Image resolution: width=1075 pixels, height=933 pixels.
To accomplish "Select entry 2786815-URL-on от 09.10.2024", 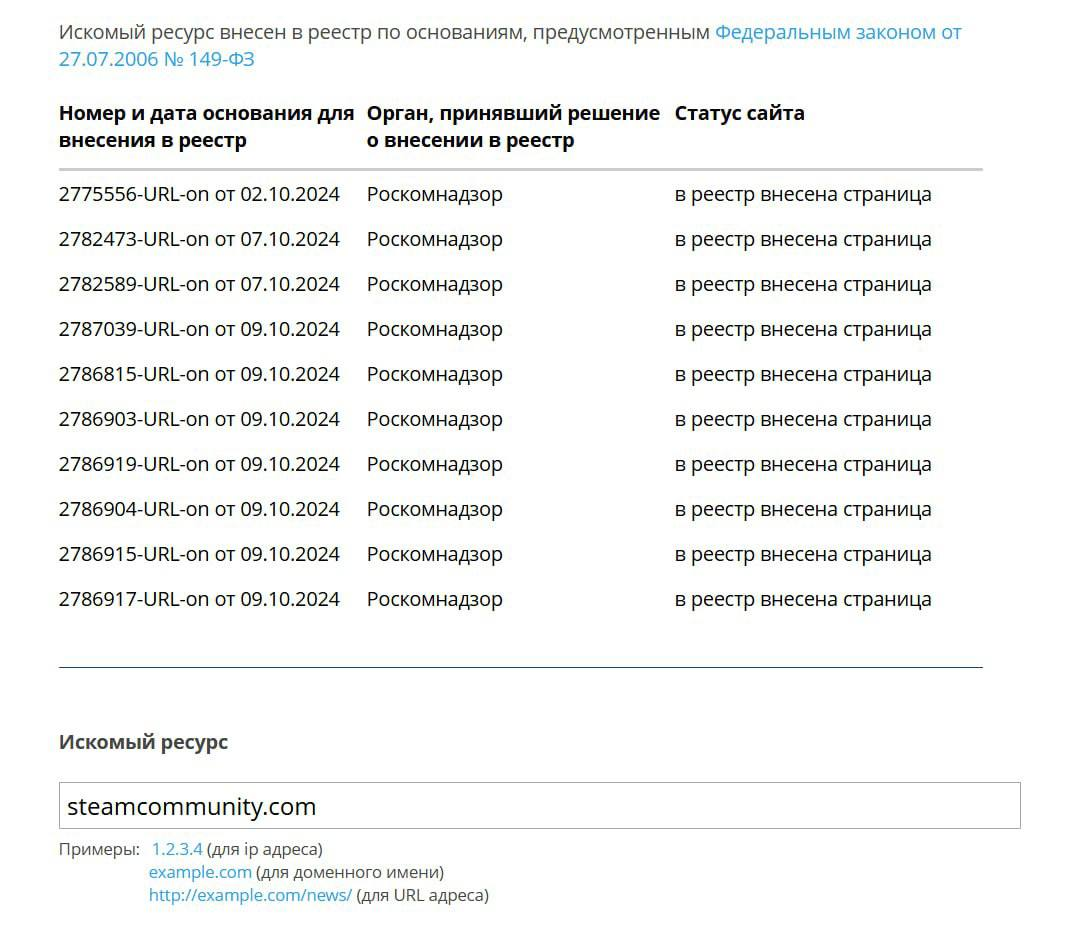I will coord(199,374).
